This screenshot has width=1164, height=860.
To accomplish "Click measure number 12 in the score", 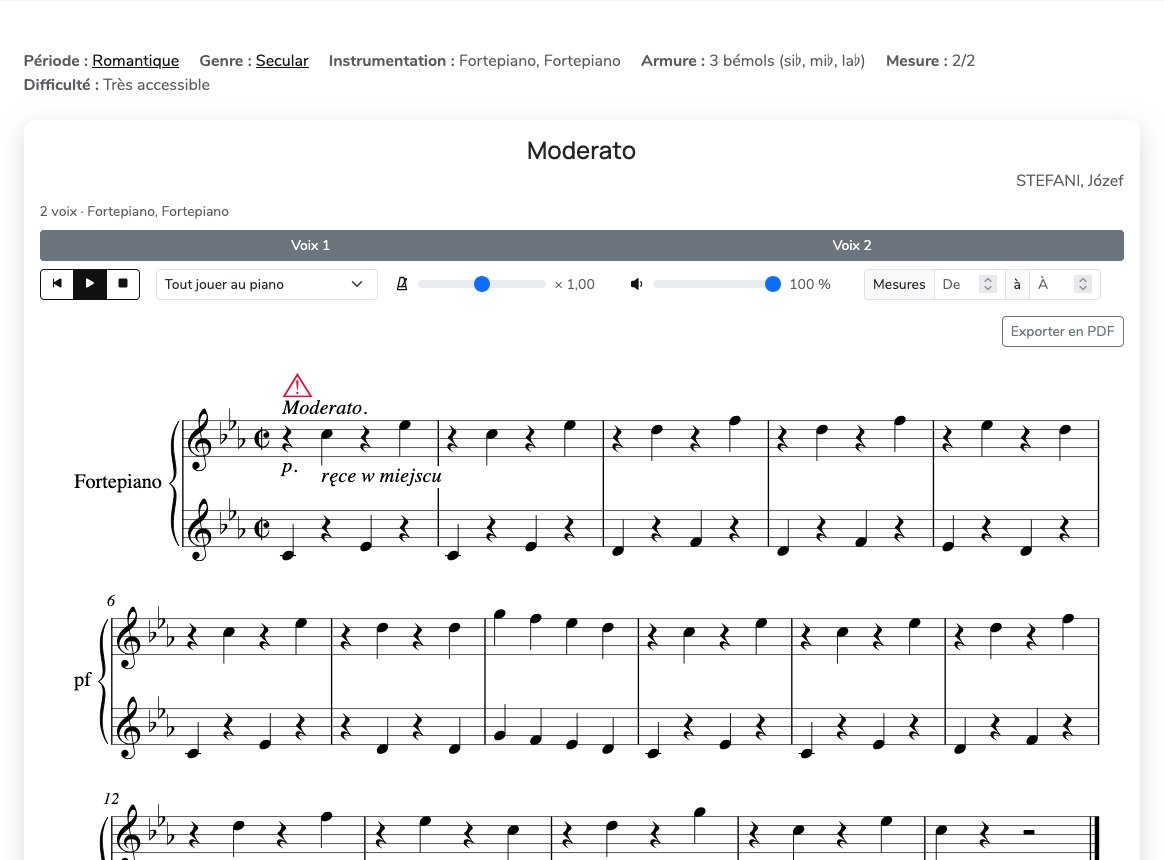I will tap(111, 799).
